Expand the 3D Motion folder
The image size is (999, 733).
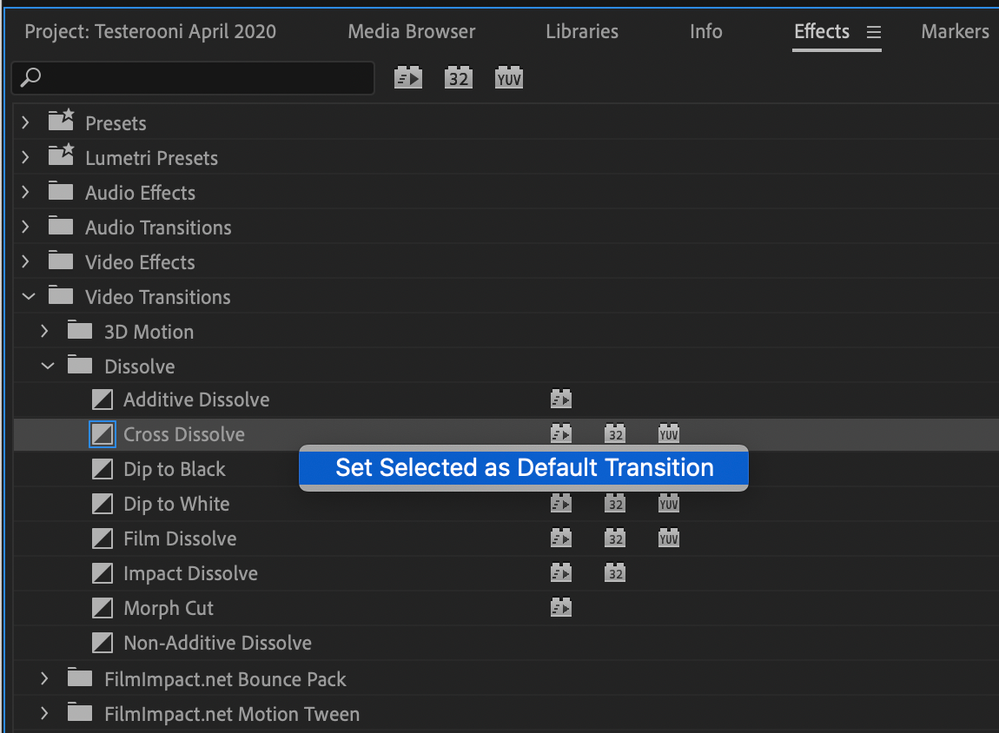coord(45,332)
